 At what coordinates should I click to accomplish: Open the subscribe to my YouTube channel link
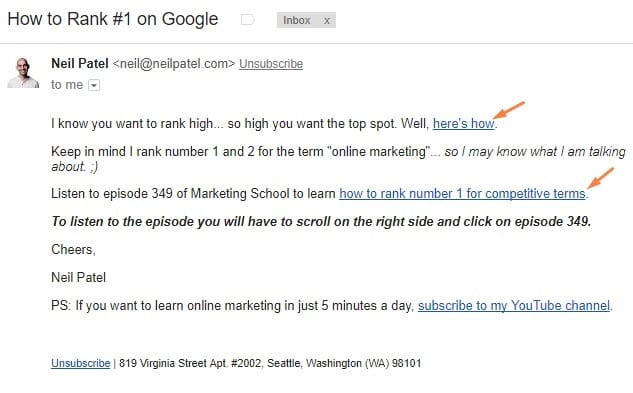coord(514,305)
